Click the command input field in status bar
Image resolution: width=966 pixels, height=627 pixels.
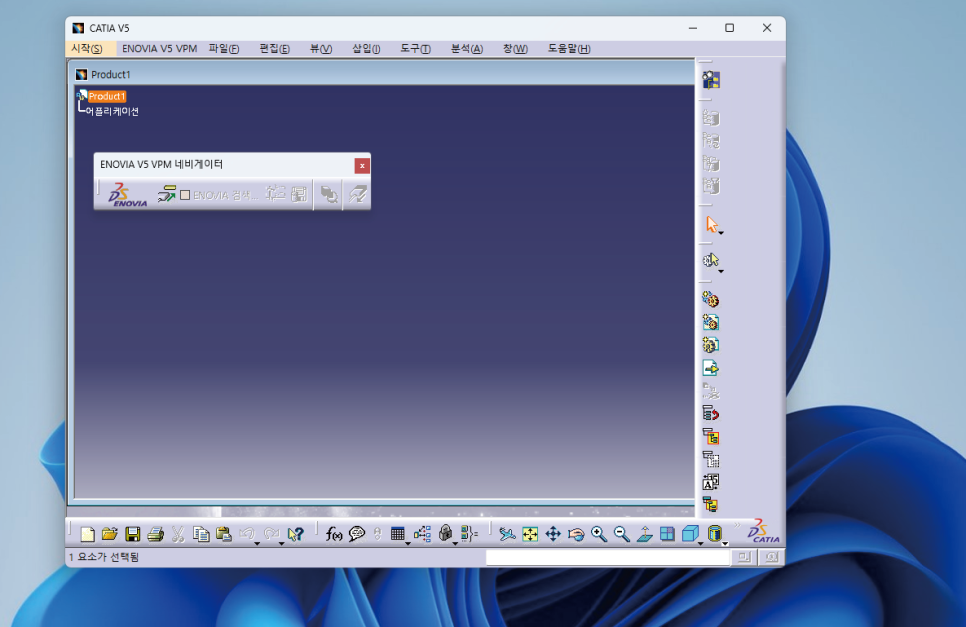click(607, 557)
